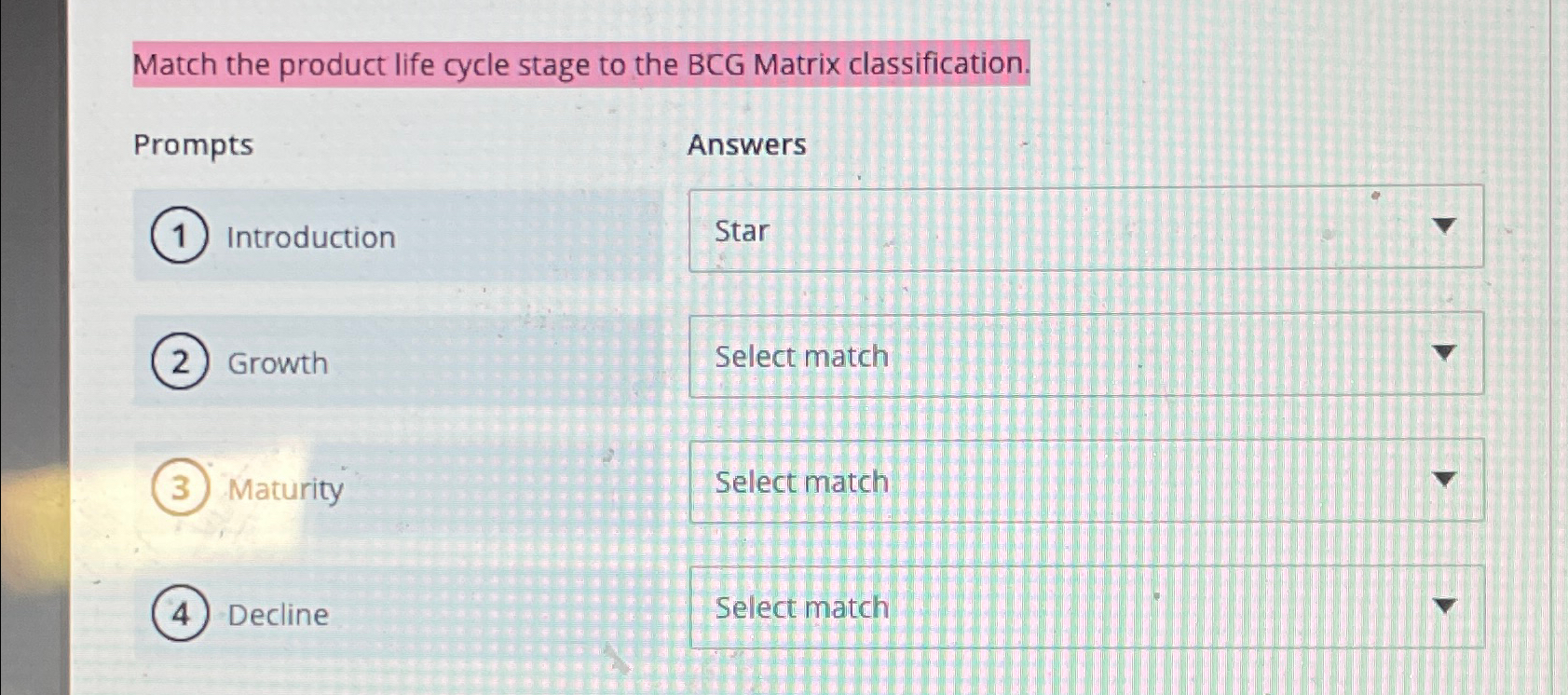
Task: Click the Prompts column header
Action: (x=191, y=144)
